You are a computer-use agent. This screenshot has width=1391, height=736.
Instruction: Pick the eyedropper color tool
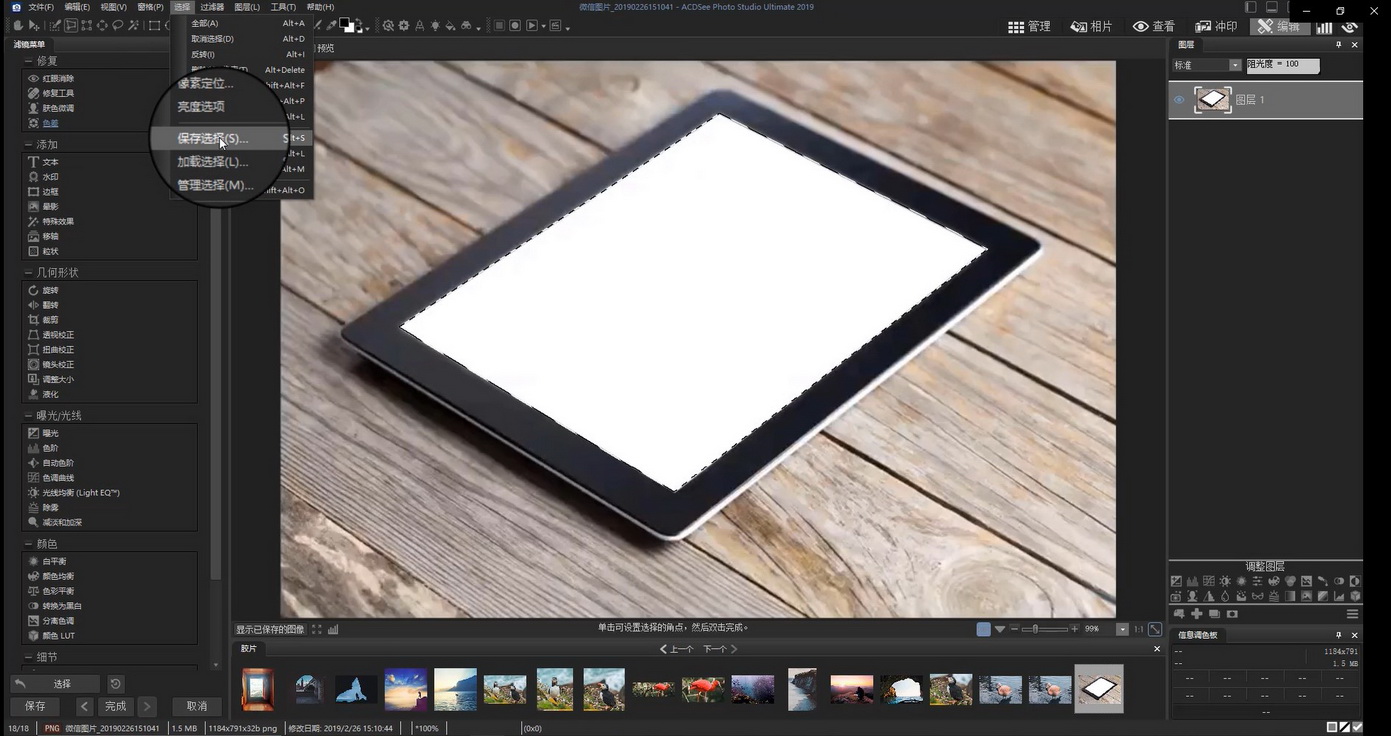331,24
